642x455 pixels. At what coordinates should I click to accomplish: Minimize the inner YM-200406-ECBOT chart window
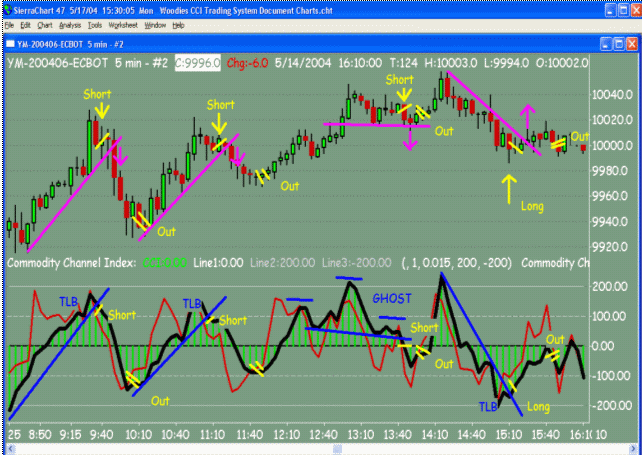click(605, 45)
